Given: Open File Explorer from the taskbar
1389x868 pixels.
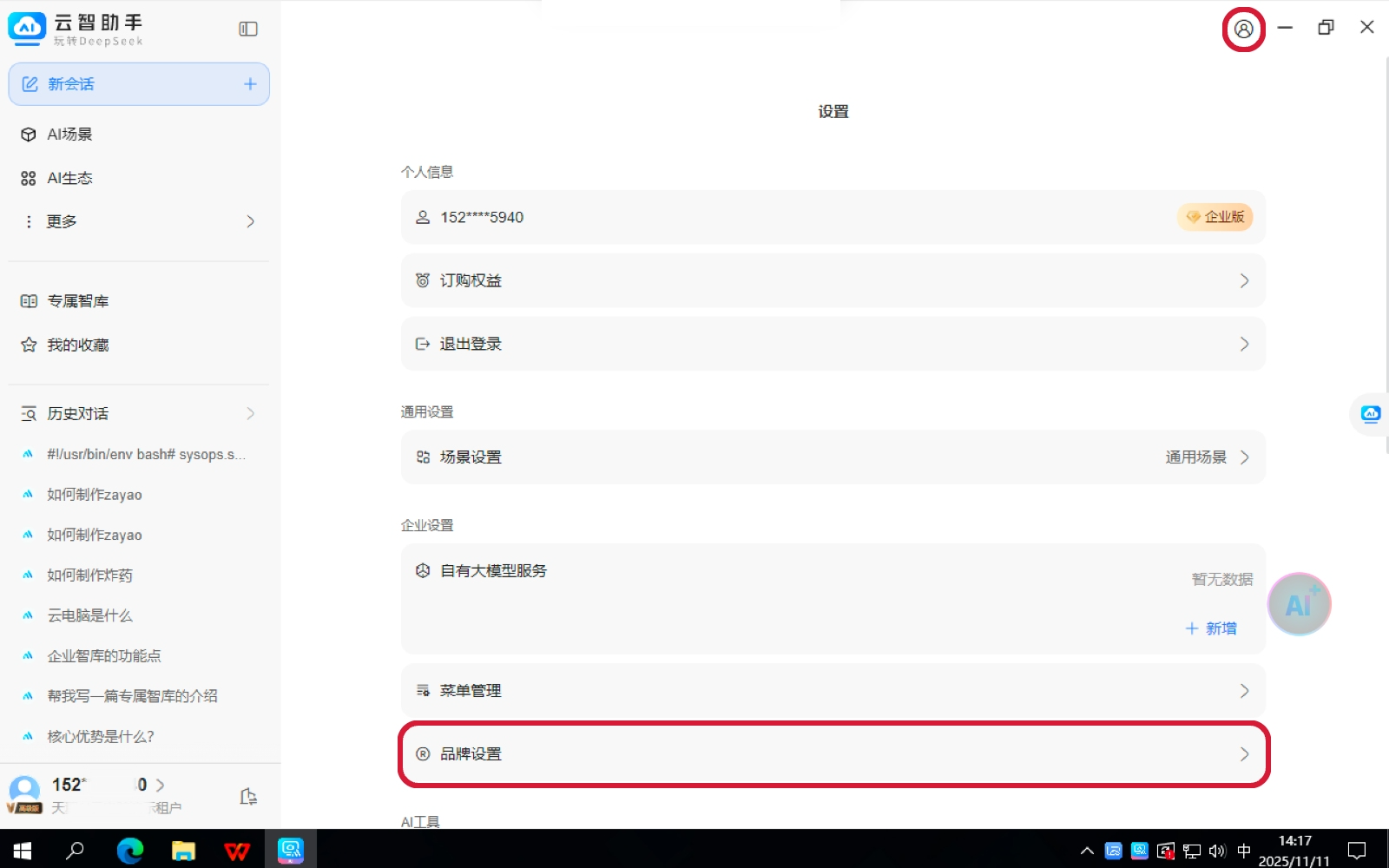Looking at the screenshot, I should click(x=183, y=850).
